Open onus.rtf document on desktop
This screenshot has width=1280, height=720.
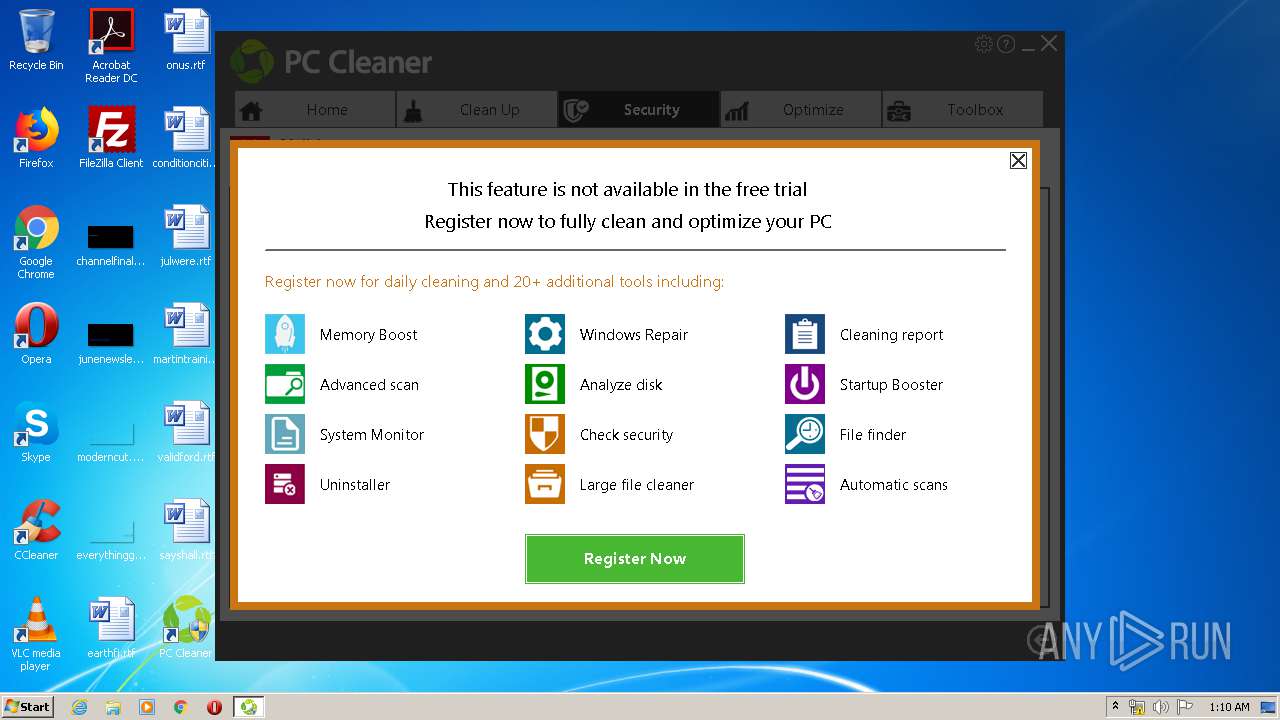click(186, 40)
